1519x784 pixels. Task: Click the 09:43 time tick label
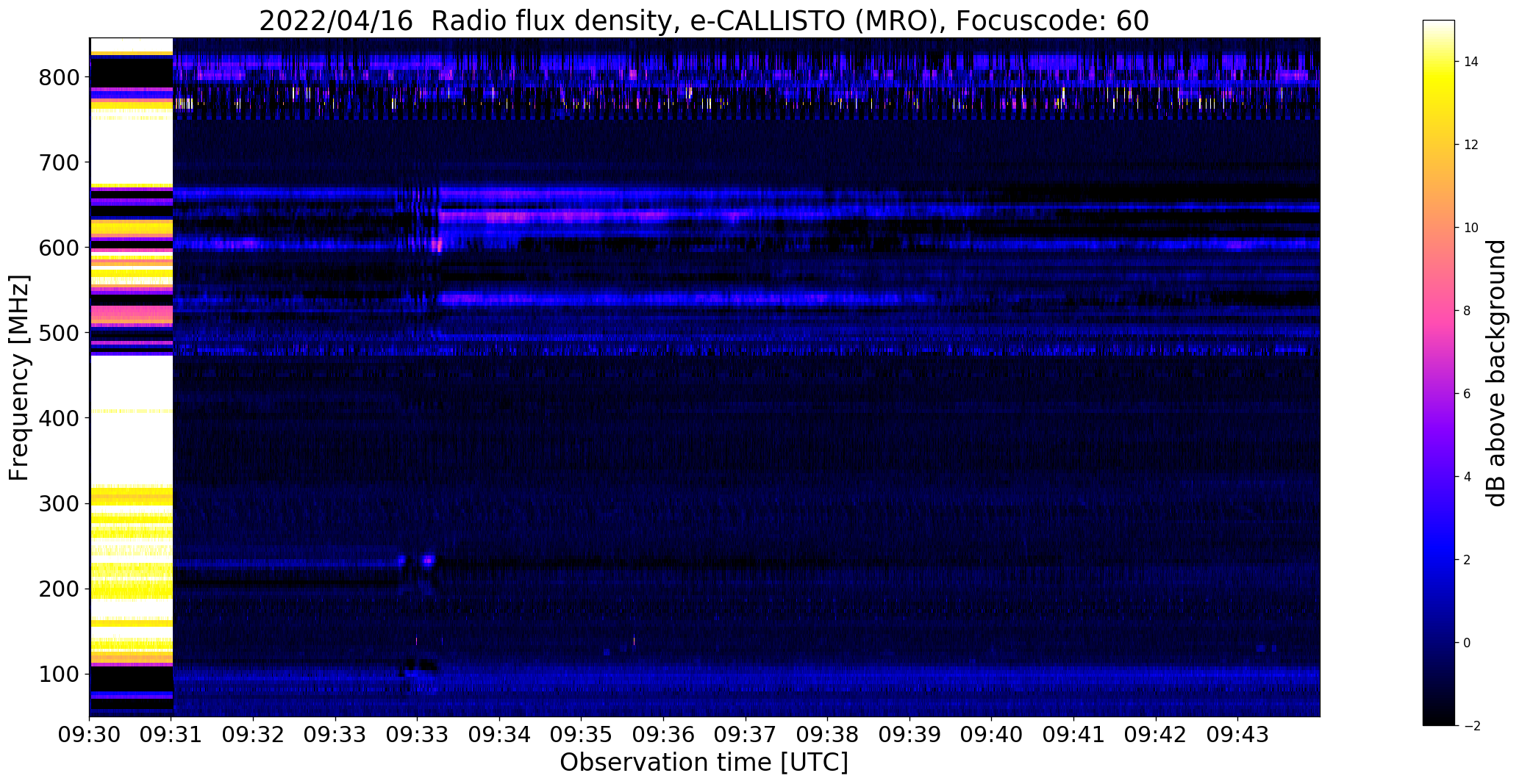point(1238,736)
